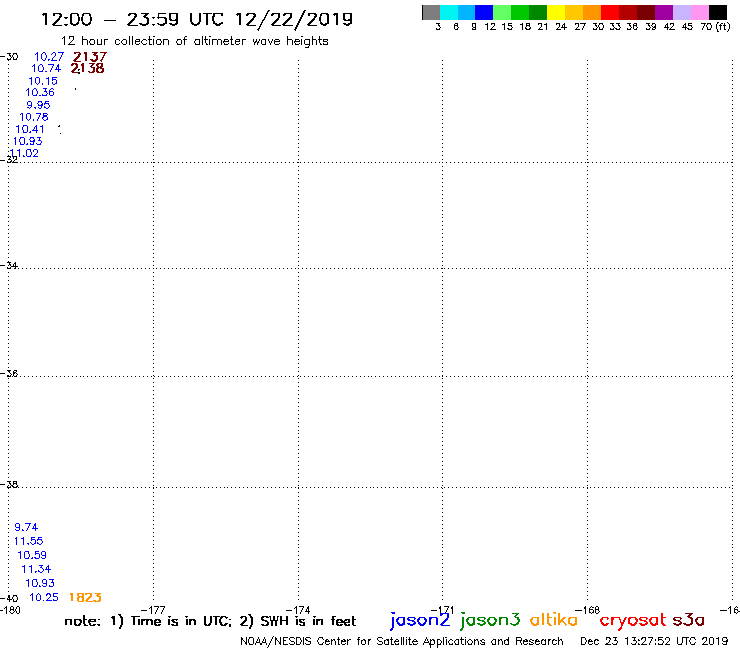
Task: Click the pink swatch in the color scale
Action: click(x=699, y=13)
